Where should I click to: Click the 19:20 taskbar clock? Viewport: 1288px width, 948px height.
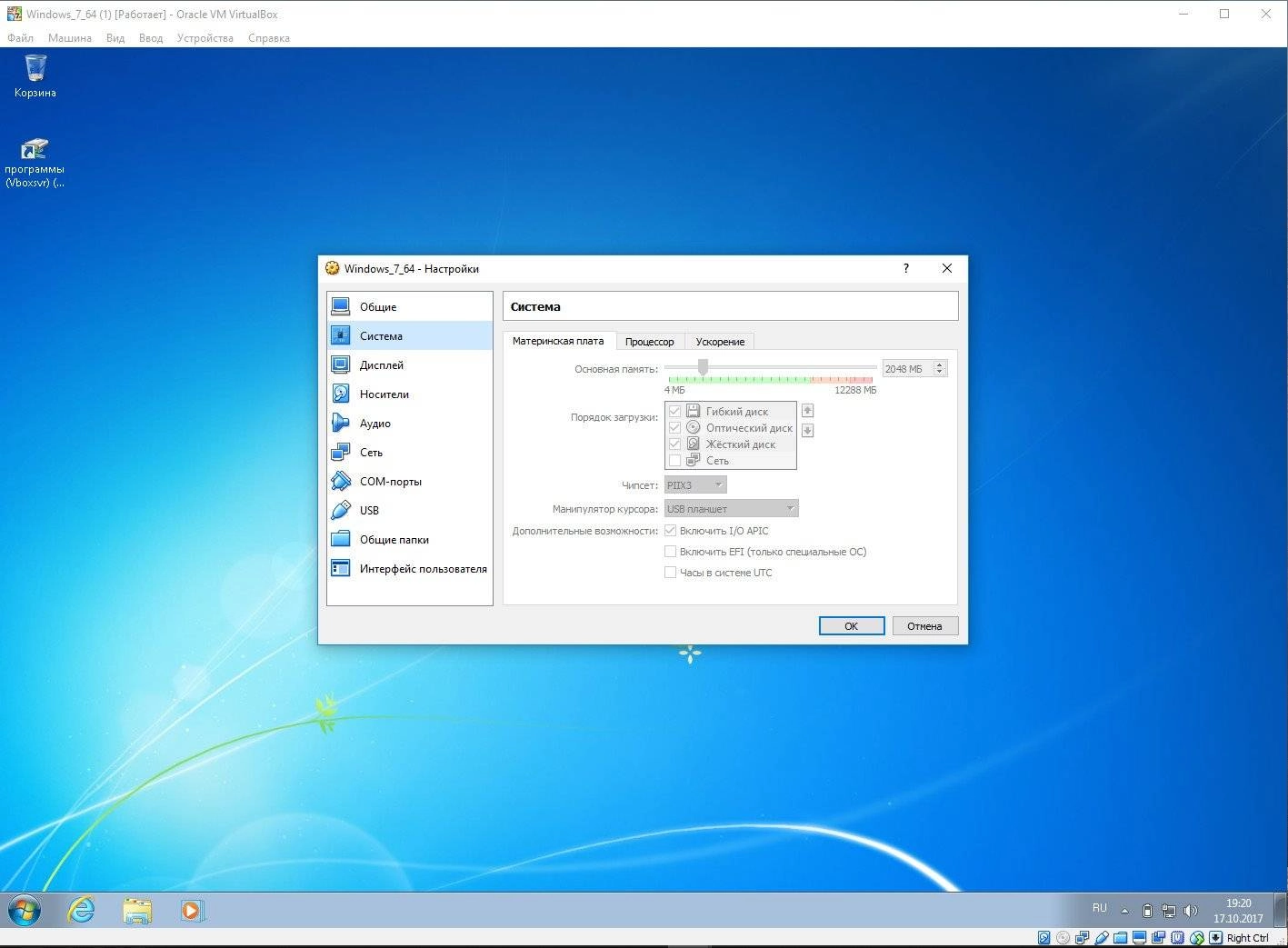pos(1239,903)
